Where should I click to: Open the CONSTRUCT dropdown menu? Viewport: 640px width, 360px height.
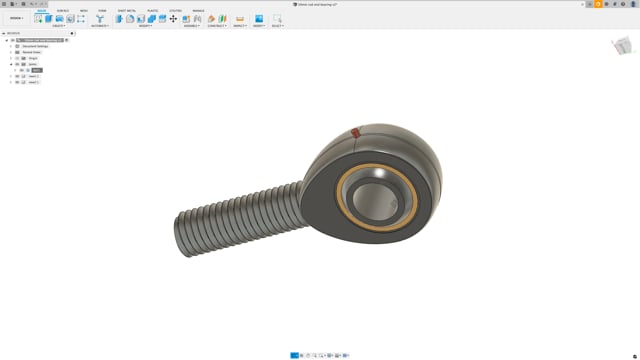[x=217, y=26]
